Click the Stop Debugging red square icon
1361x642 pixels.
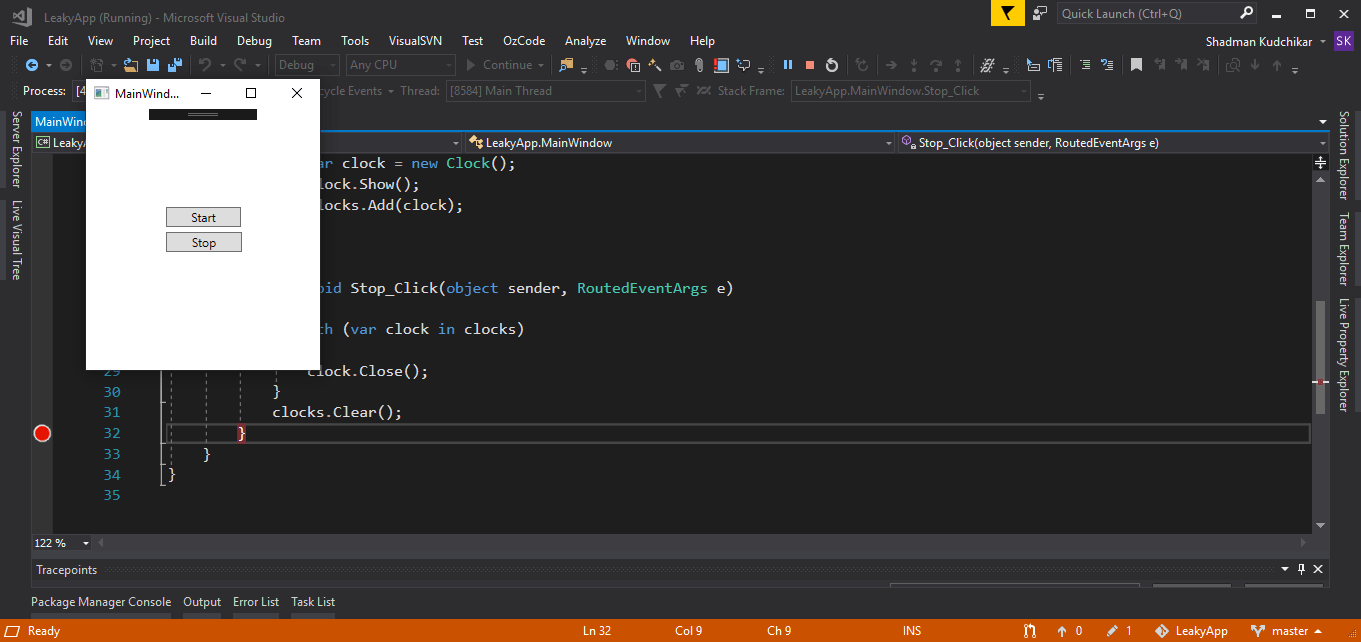coord(810,64)
